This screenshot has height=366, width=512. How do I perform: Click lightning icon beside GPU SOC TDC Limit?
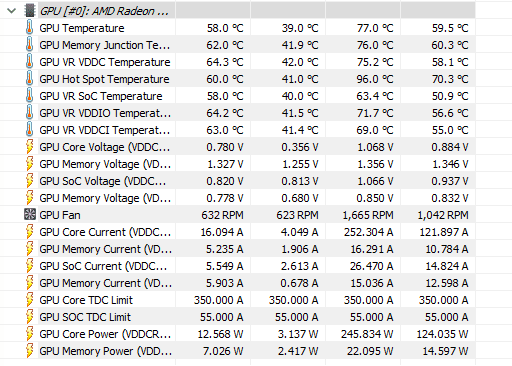tap(30, 317)
